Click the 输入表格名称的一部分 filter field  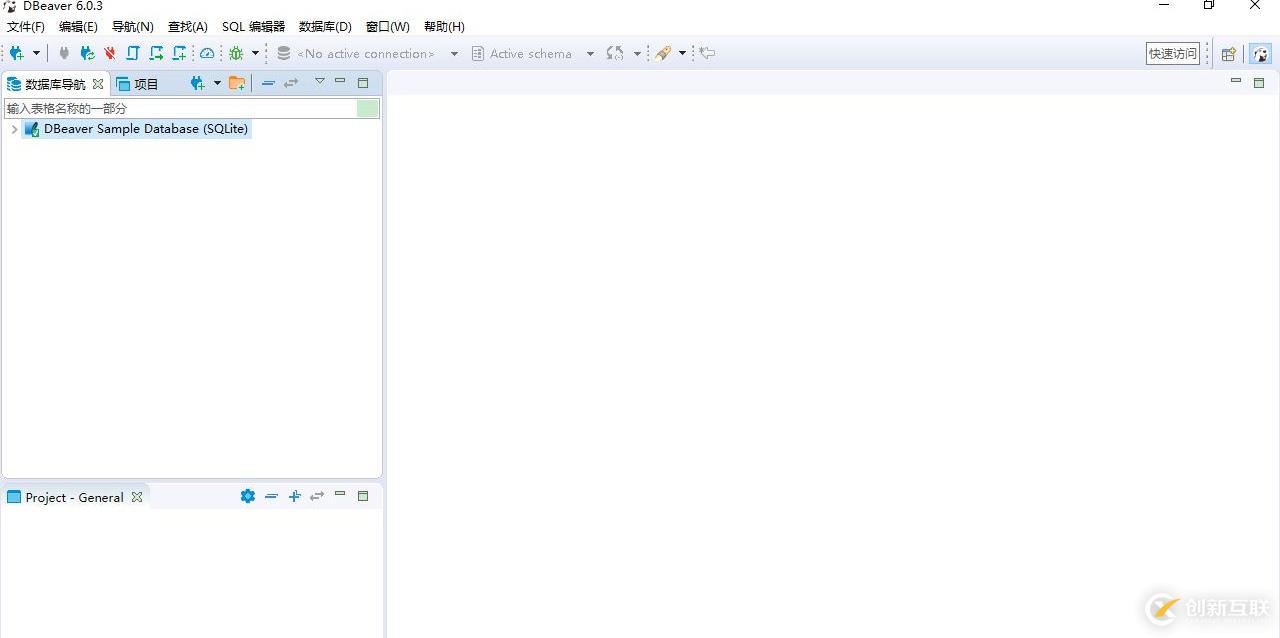coord(180,108)
